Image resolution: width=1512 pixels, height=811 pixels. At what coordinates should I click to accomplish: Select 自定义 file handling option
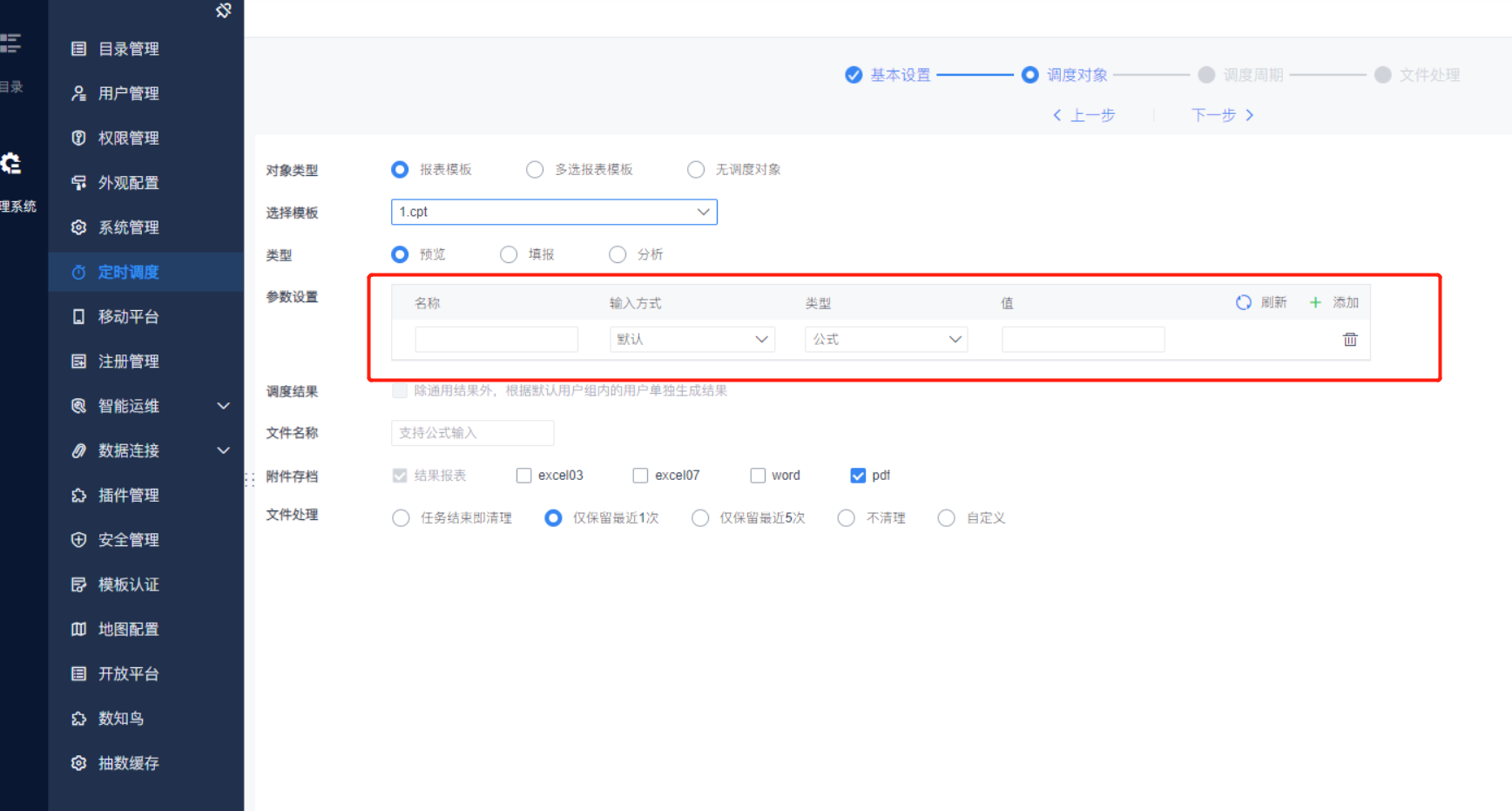tap(946, 518)
